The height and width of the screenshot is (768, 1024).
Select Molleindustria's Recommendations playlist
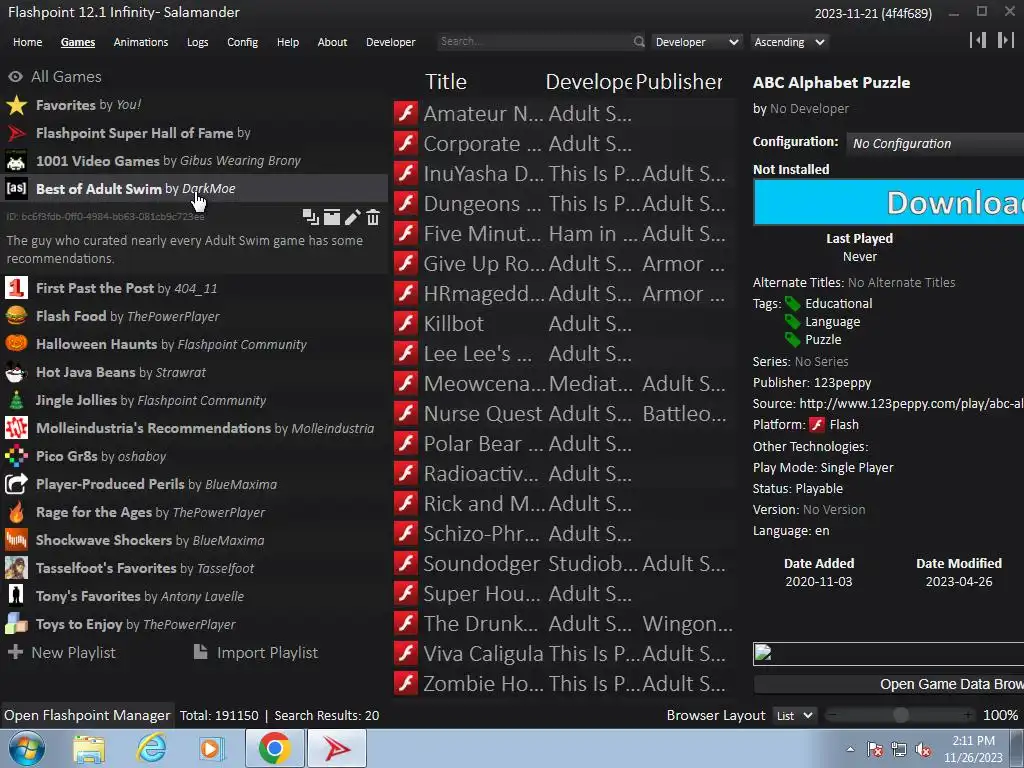point(195,428)
